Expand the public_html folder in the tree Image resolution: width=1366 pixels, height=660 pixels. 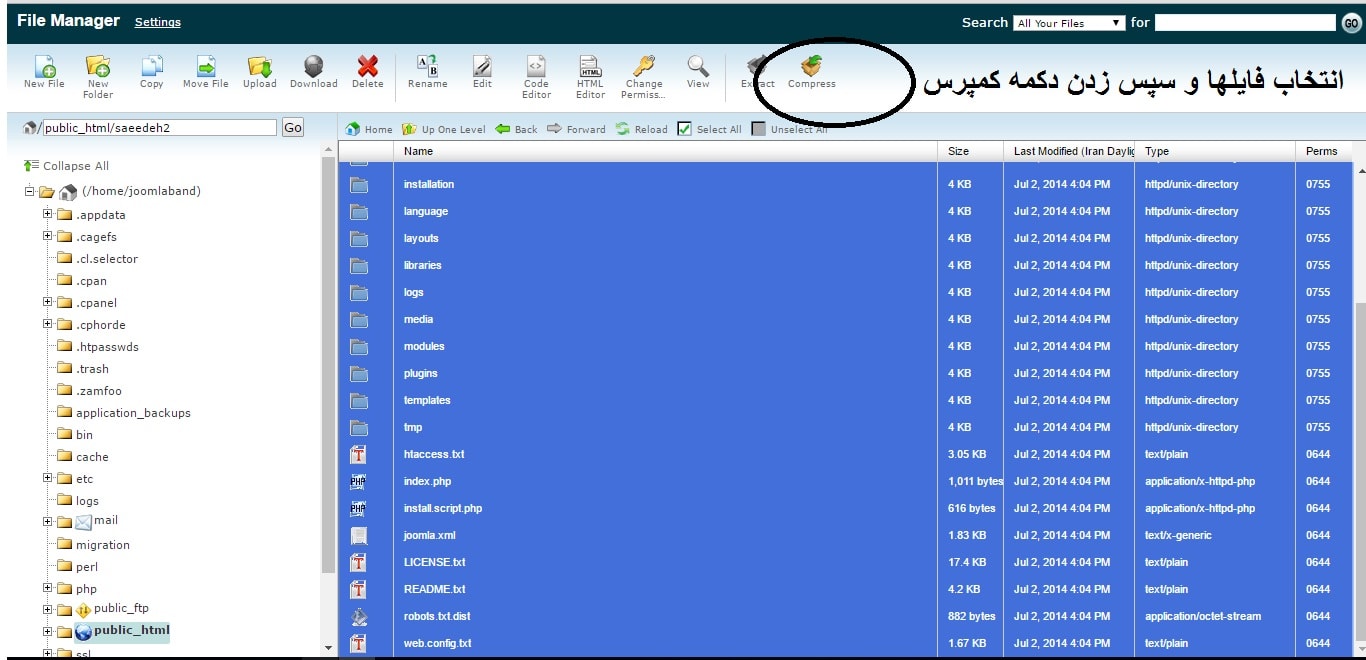tap(47, 631)
